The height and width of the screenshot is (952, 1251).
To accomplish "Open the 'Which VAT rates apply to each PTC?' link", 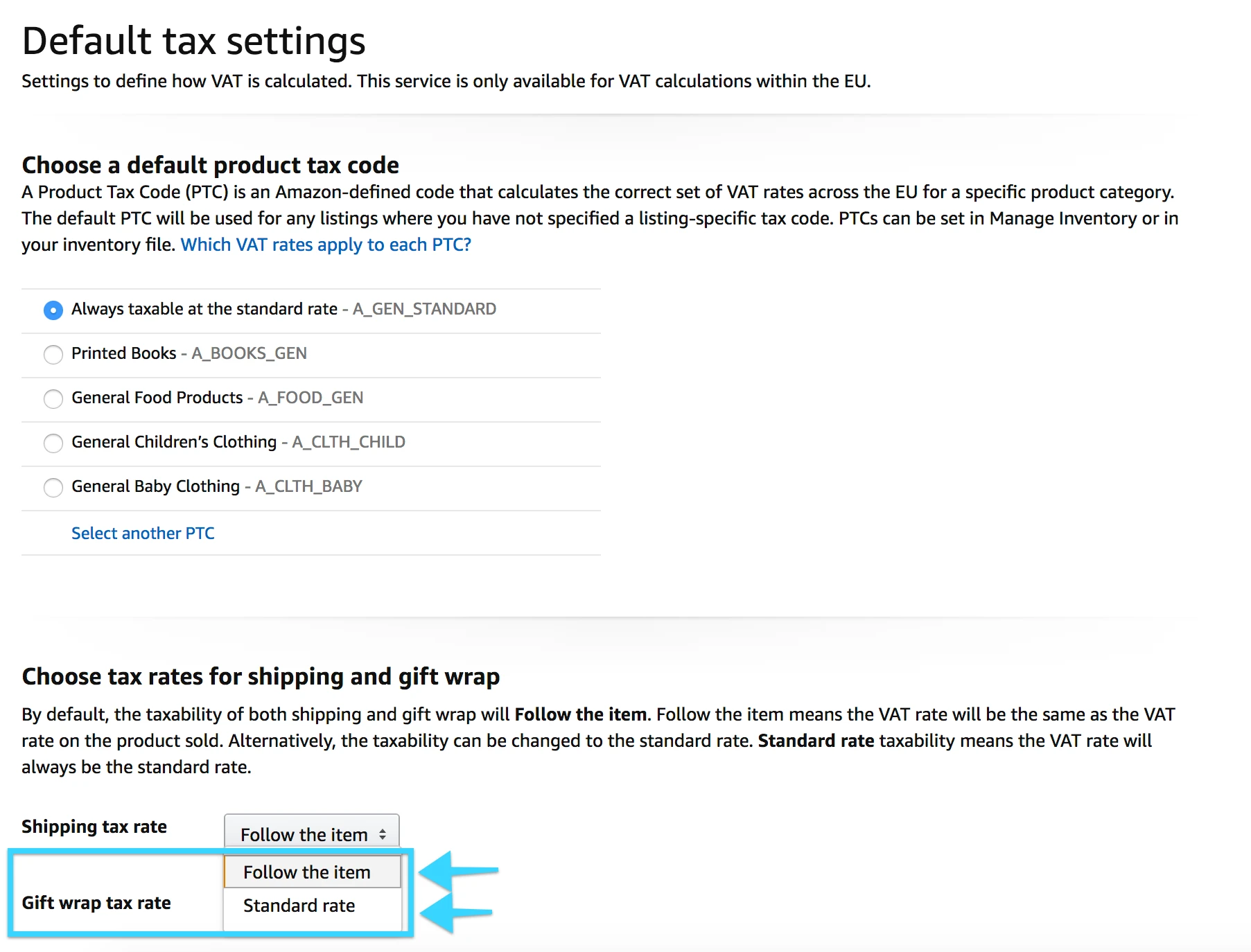I will point(326,245).
